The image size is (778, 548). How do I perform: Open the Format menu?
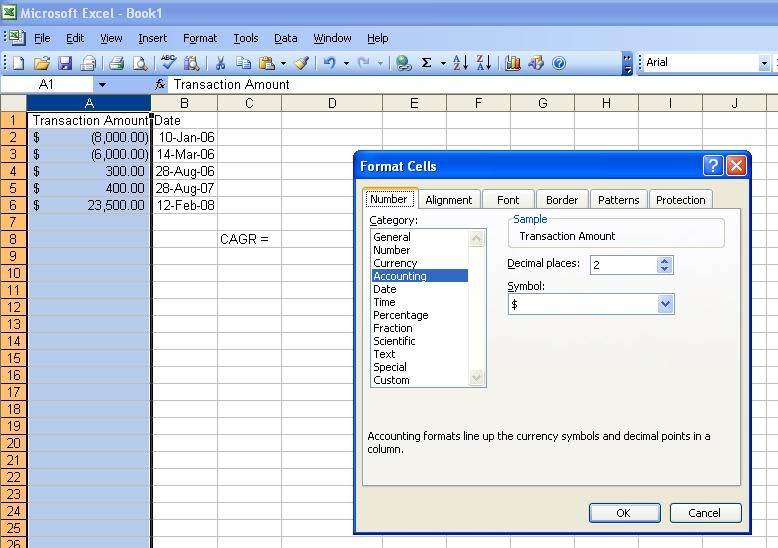(x=200, y=38)
